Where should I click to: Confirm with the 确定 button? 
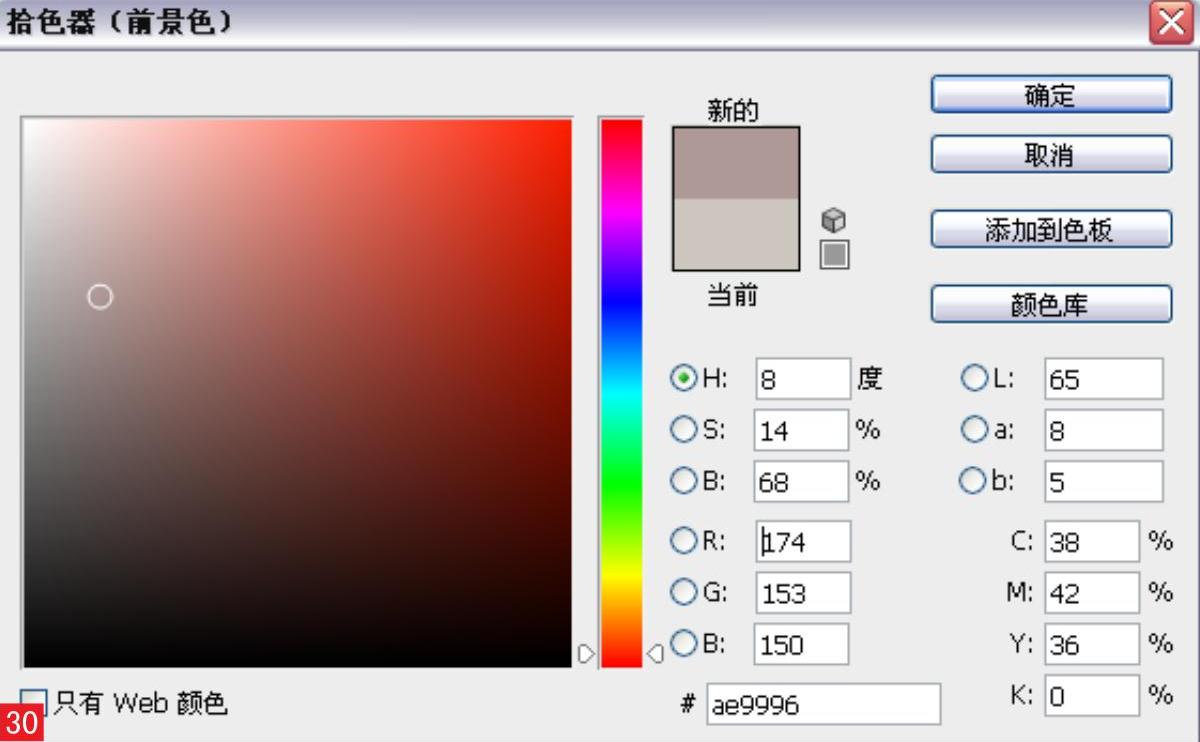point(1051,95)
